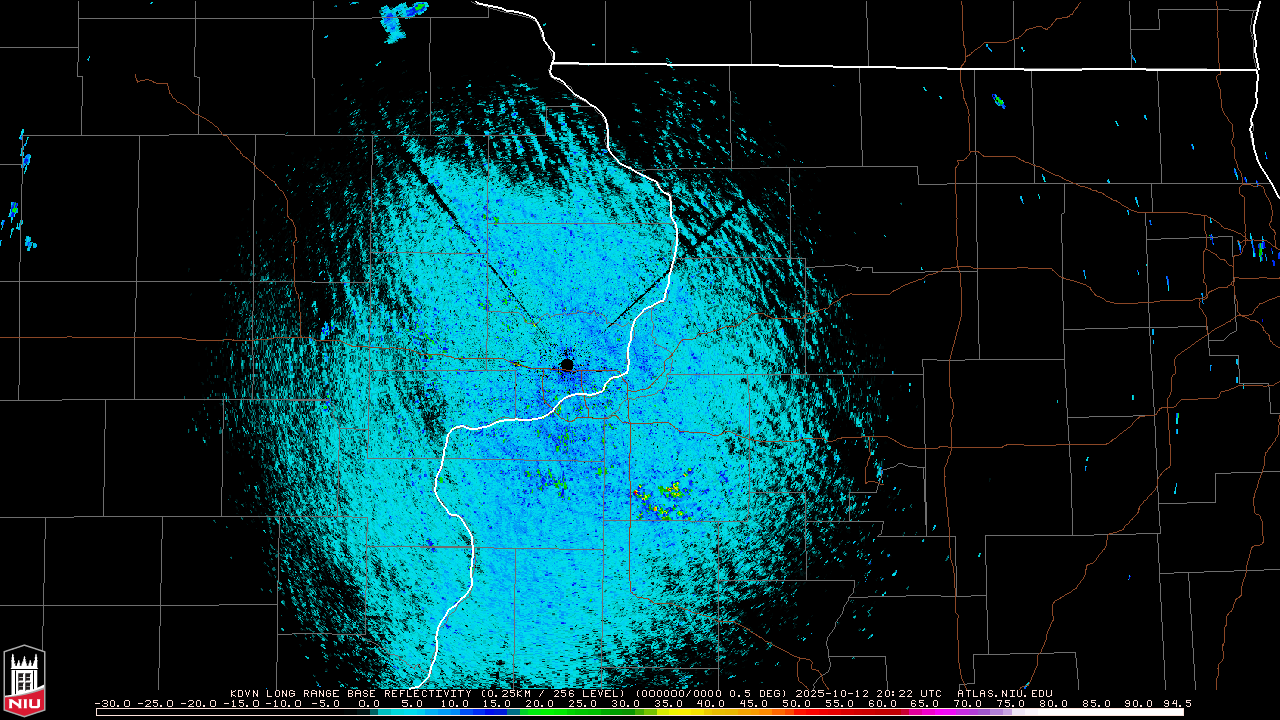Click the ATLAS.NIU.EDU text
The width and height of the screenshot is (1280, 720).
tap(1004, 693)
